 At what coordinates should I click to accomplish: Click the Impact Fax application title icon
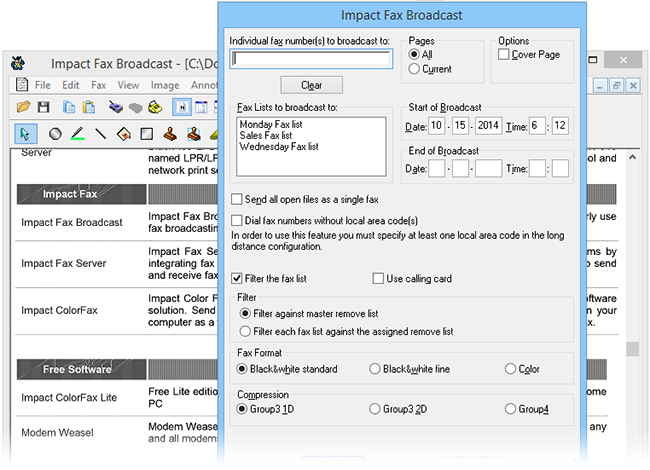(x=18, y=63)
